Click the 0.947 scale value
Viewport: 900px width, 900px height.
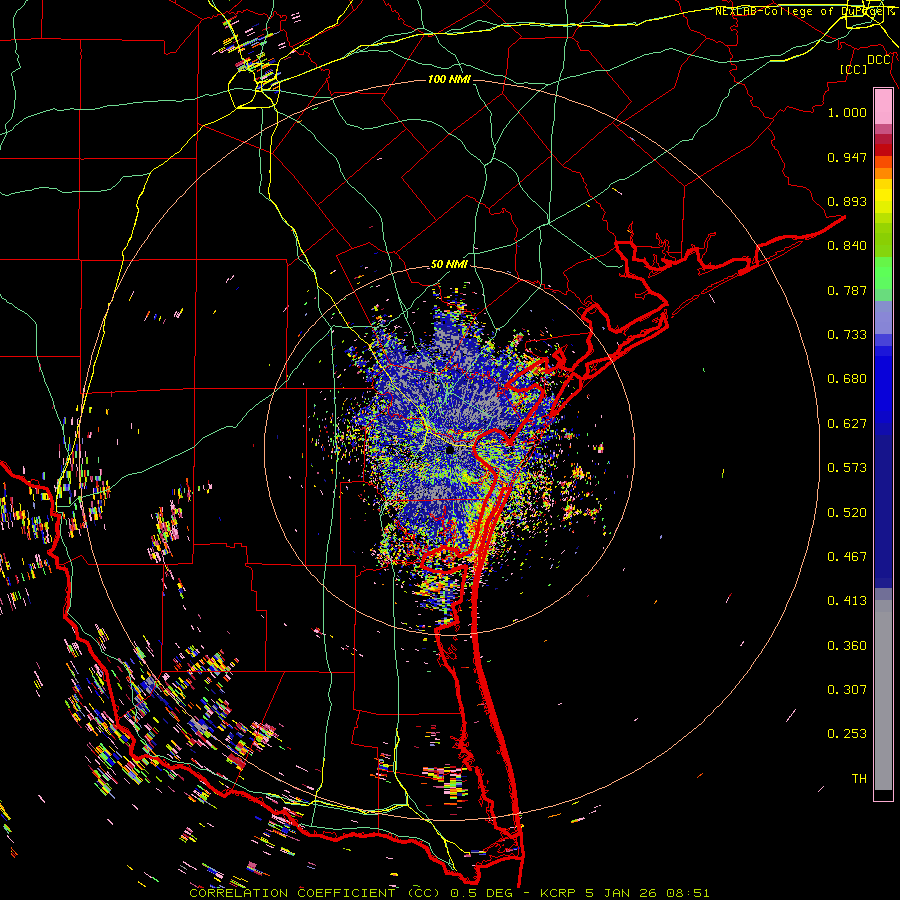[x=847, y=157]
